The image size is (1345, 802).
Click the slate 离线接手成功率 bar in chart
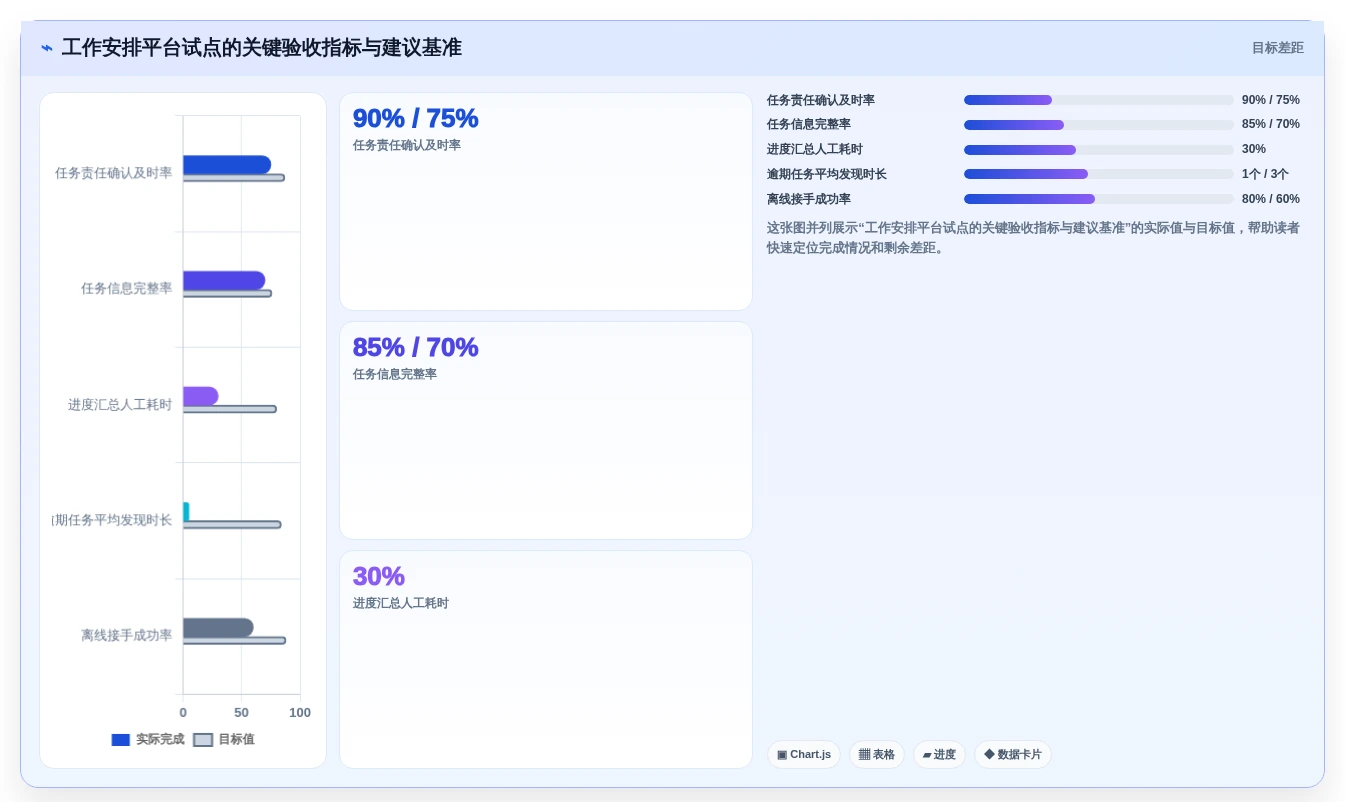click(218, 627)
